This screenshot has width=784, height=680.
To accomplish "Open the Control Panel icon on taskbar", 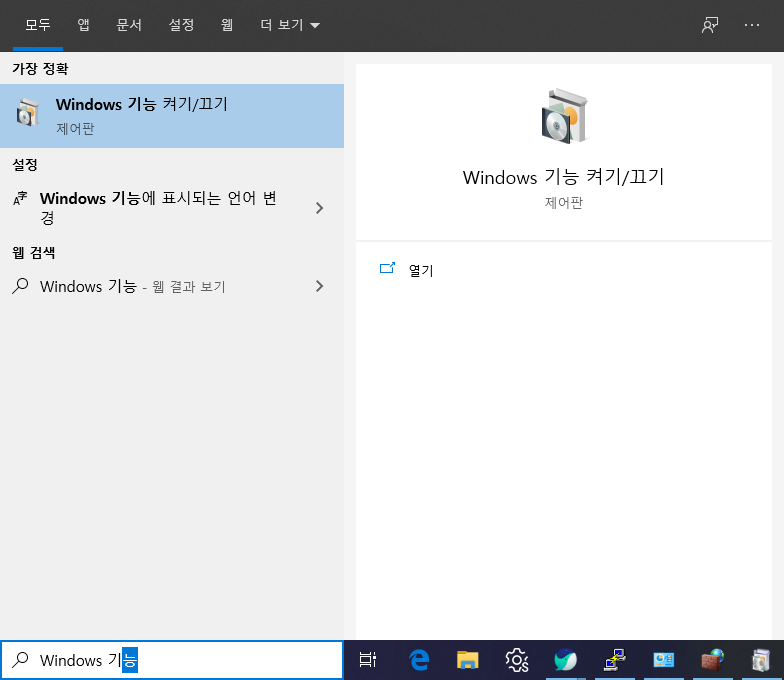I will pos(664,660).
